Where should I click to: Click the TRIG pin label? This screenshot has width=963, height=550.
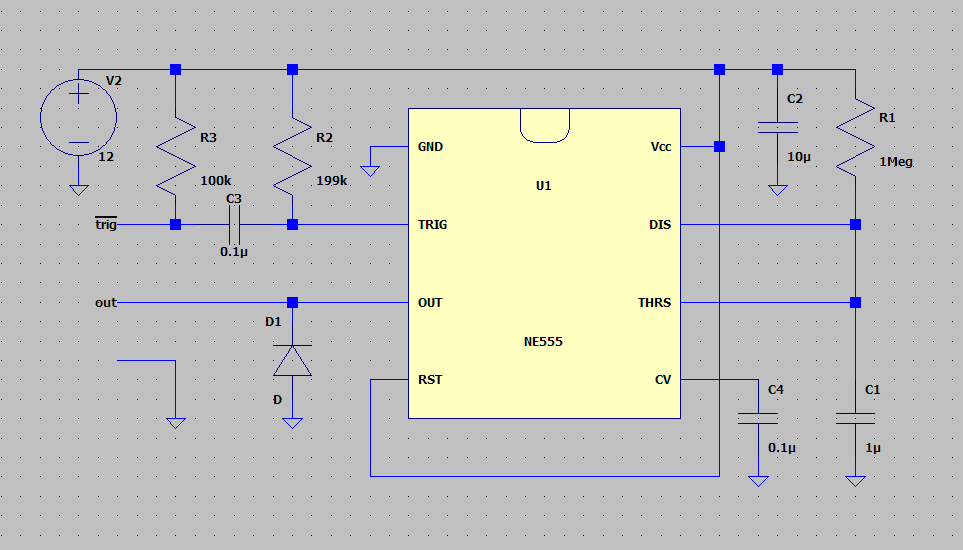[432, 225]
